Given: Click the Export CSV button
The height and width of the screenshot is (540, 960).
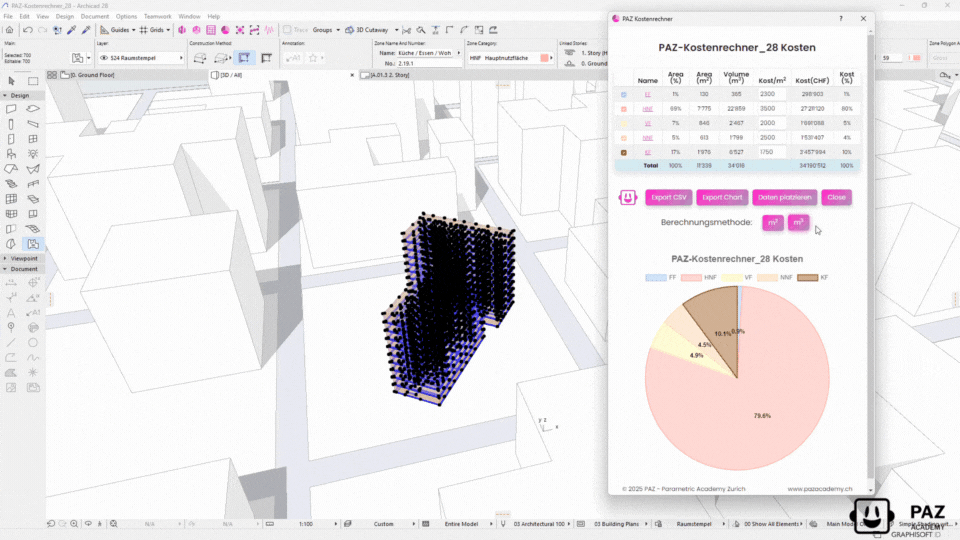Looking at the screenshot, I should pos(669,197).
